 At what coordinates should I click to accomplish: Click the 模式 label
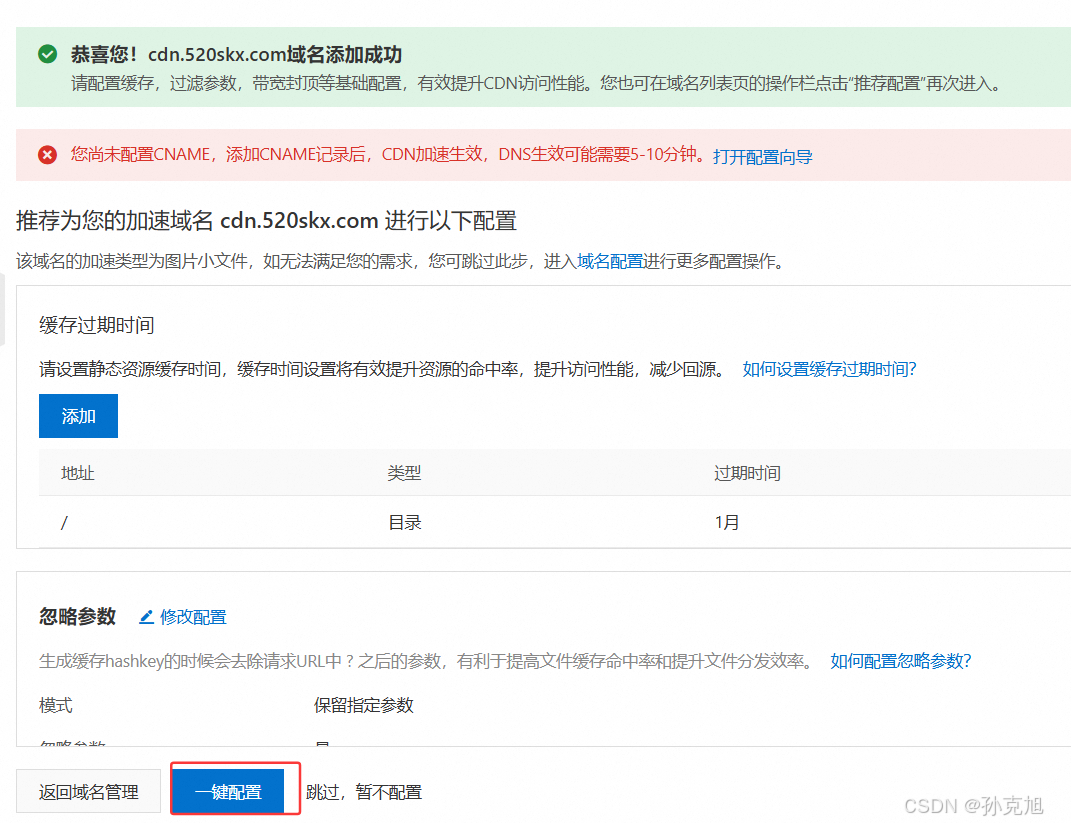pos(55,705)
